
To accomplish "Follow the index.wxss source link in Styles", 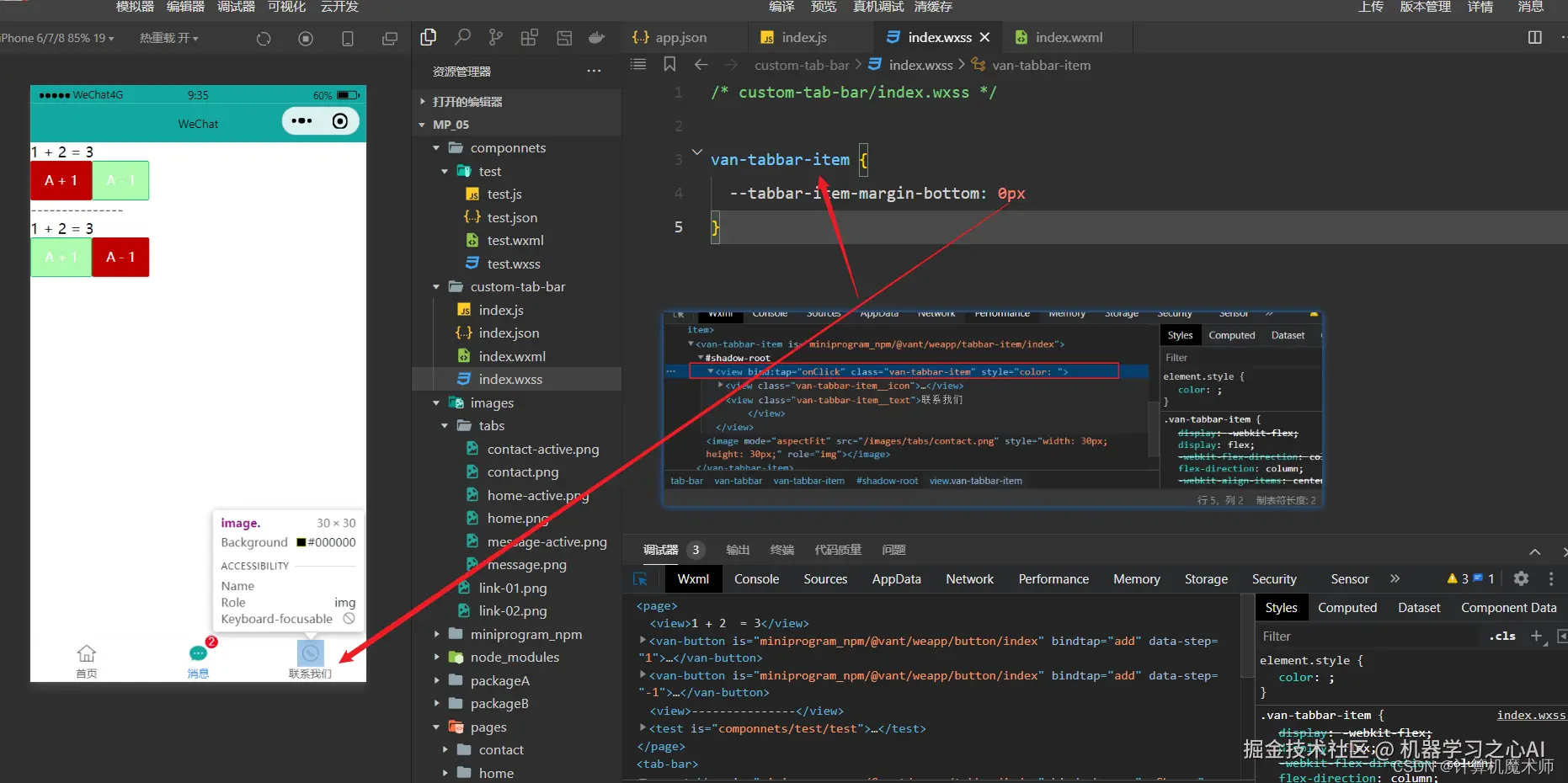I will (x=1530, y=716).
